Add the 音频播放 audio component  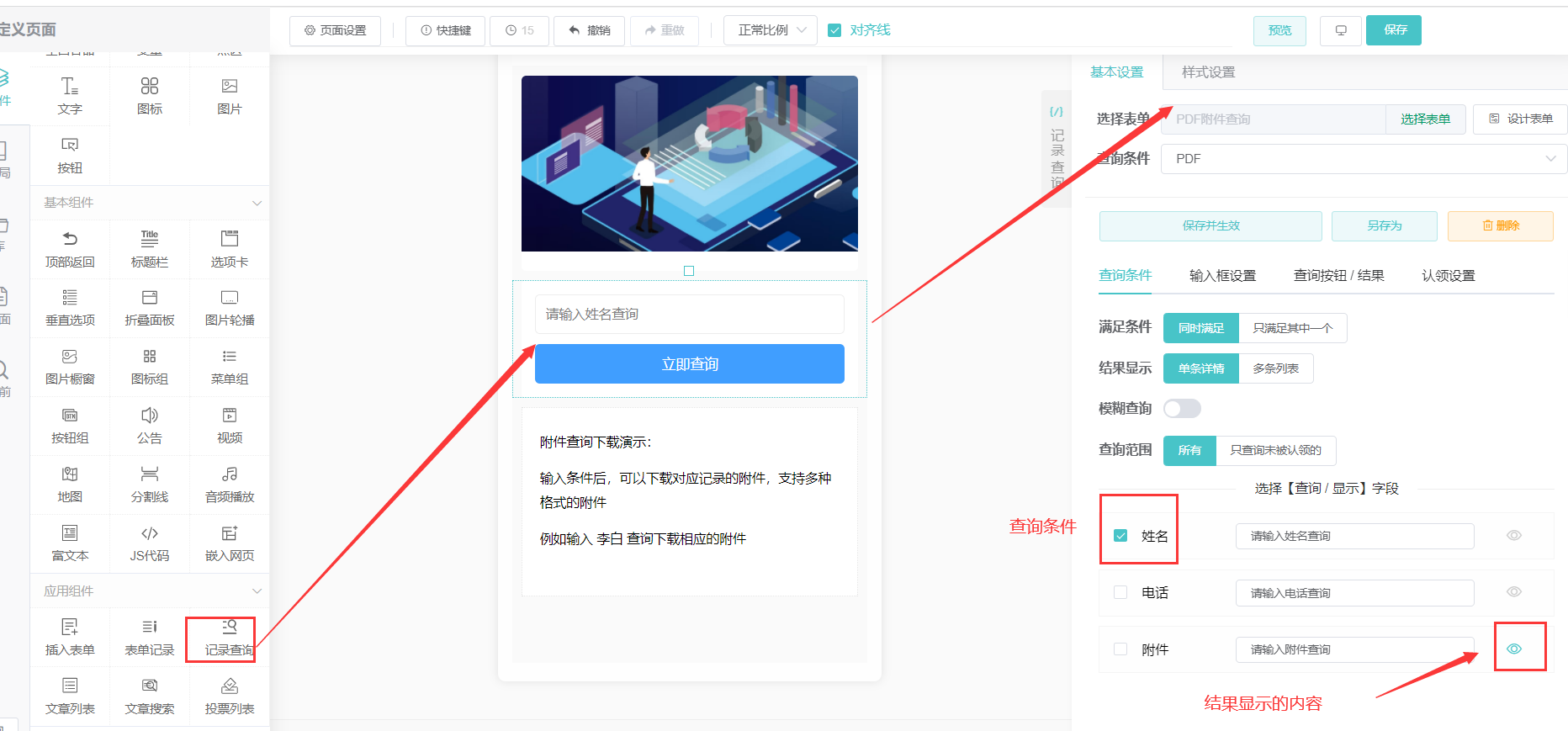coord(230,485)
